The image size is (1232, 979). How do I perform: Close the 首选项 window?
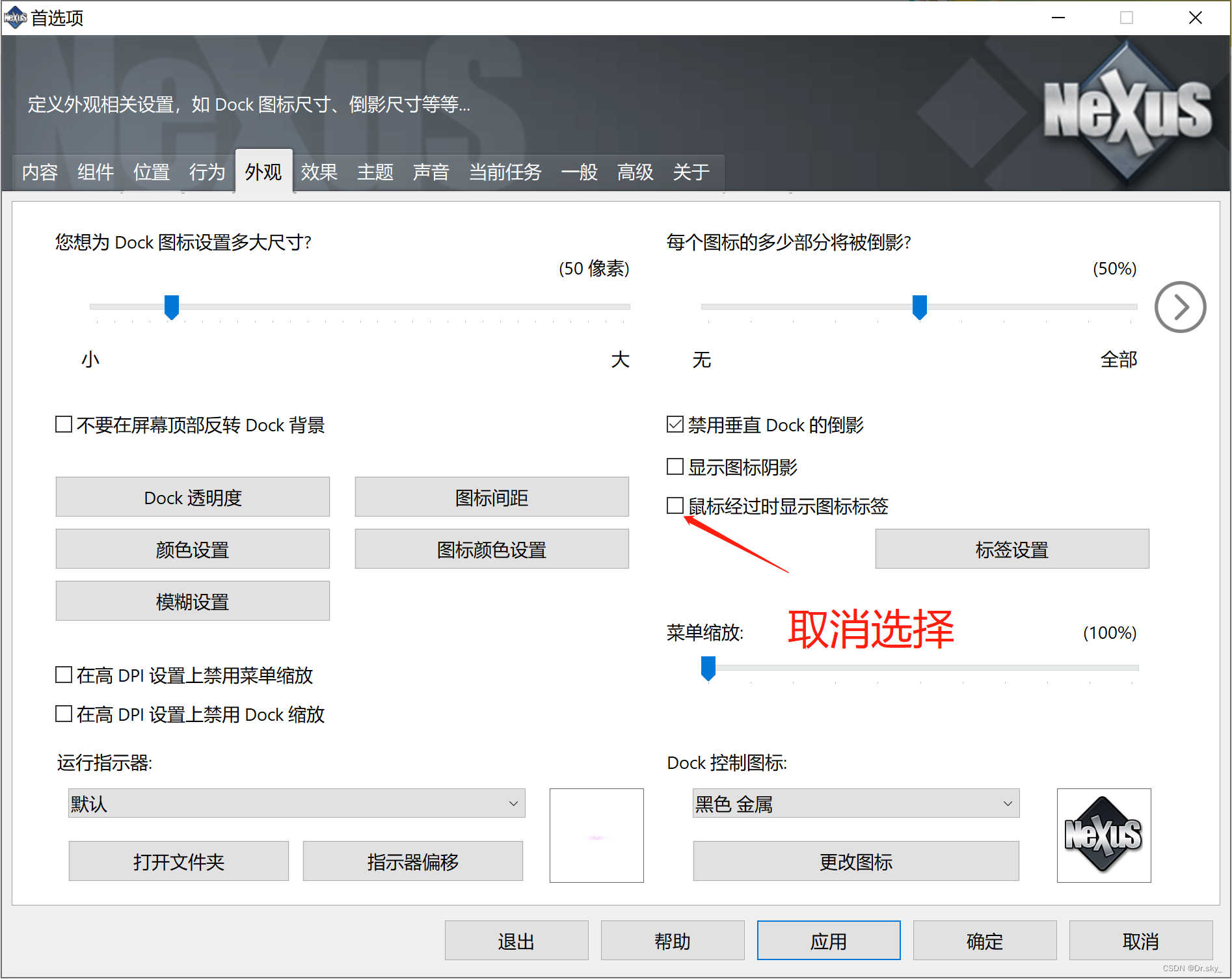1196,18
